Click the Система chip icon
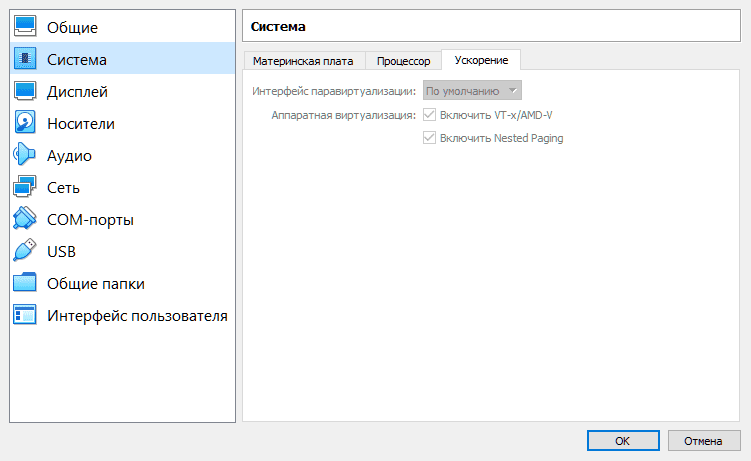The image size is (751, 461). [x=25, y=59]
